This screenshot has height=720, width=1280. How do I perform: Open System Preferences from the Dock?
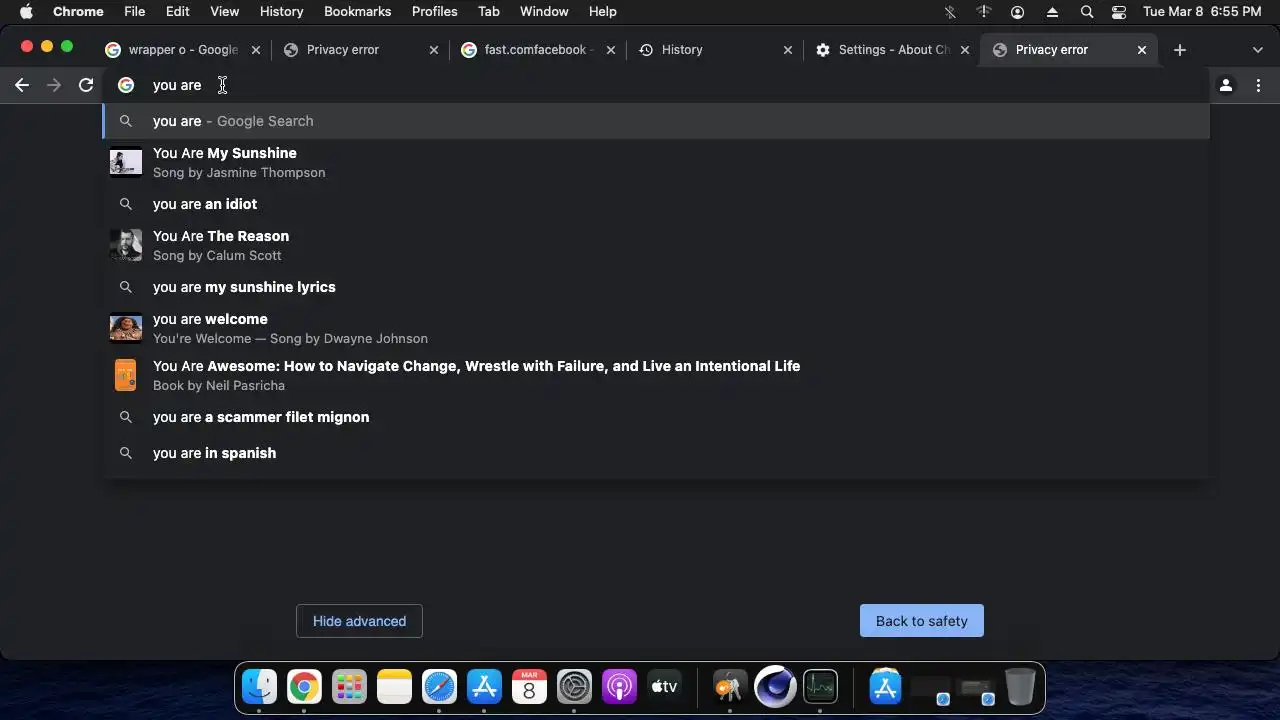coord(574,687)
